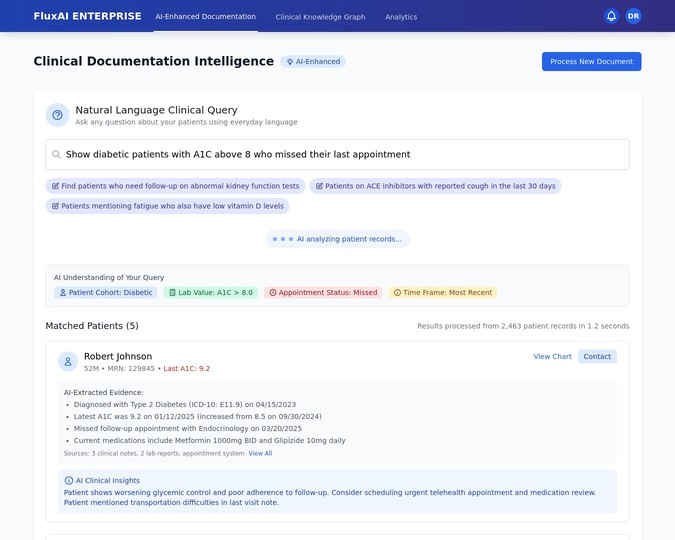Image resolution: width=675 pixels, height=540 pixels.
Task: Click lab icon in Lab Value tag
Action: click(172, 292)
